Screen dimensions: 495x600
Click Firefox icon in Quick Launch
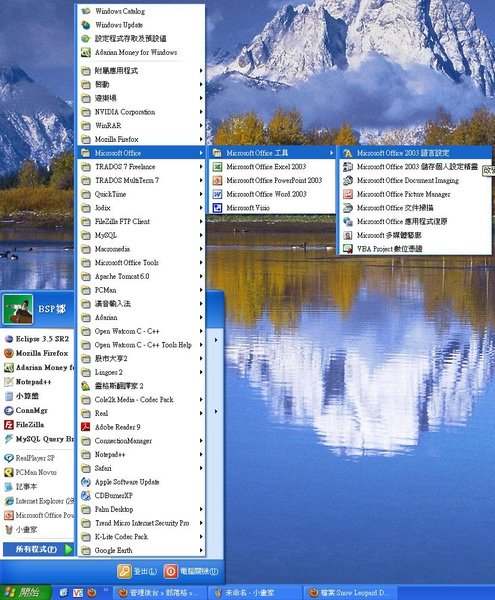[x=92, y=593]
